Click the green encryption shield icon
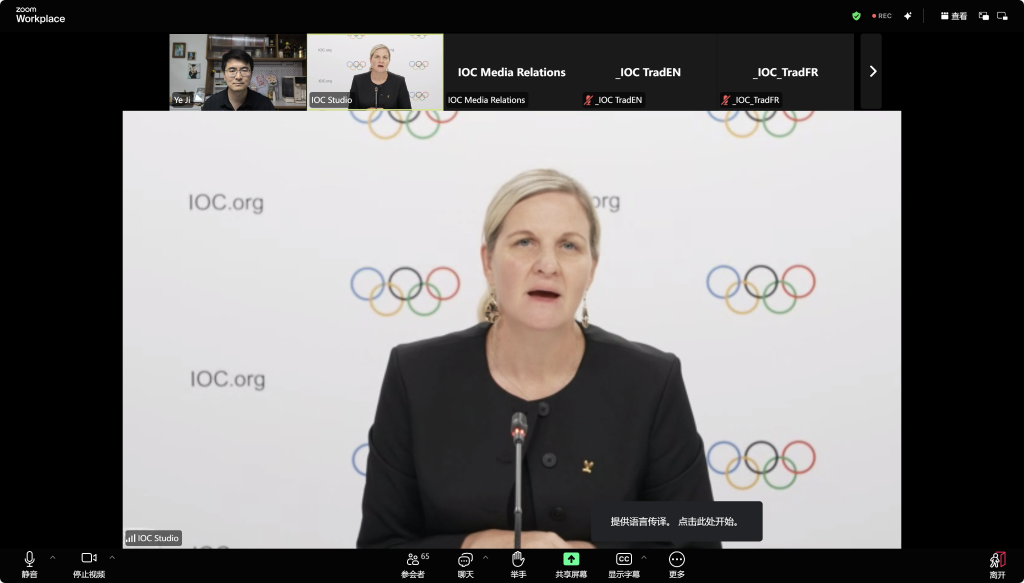1024x583 pixels. (x=856, y=16)
